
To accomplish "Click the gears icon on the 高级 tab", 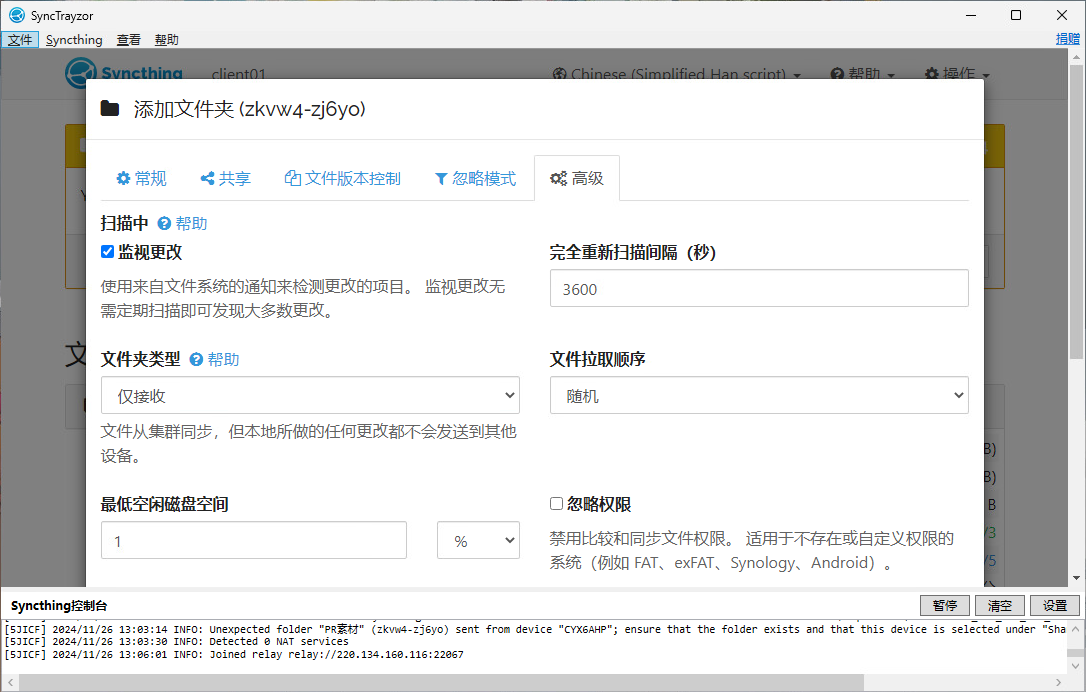I will click(x=558, y=178).
